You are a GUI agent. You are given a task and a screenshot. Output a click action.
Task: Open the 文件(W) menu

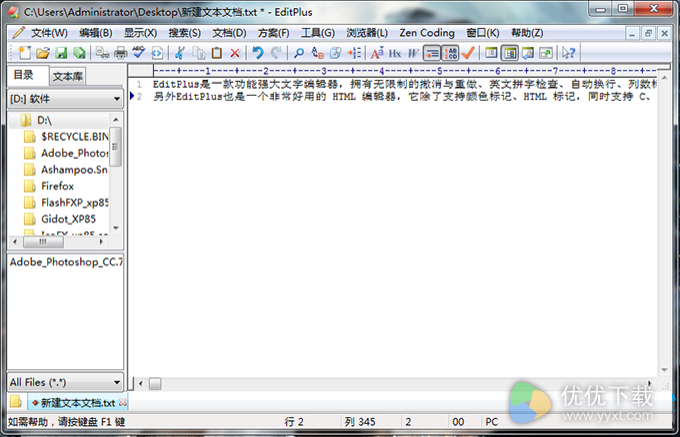click(49, 33)
